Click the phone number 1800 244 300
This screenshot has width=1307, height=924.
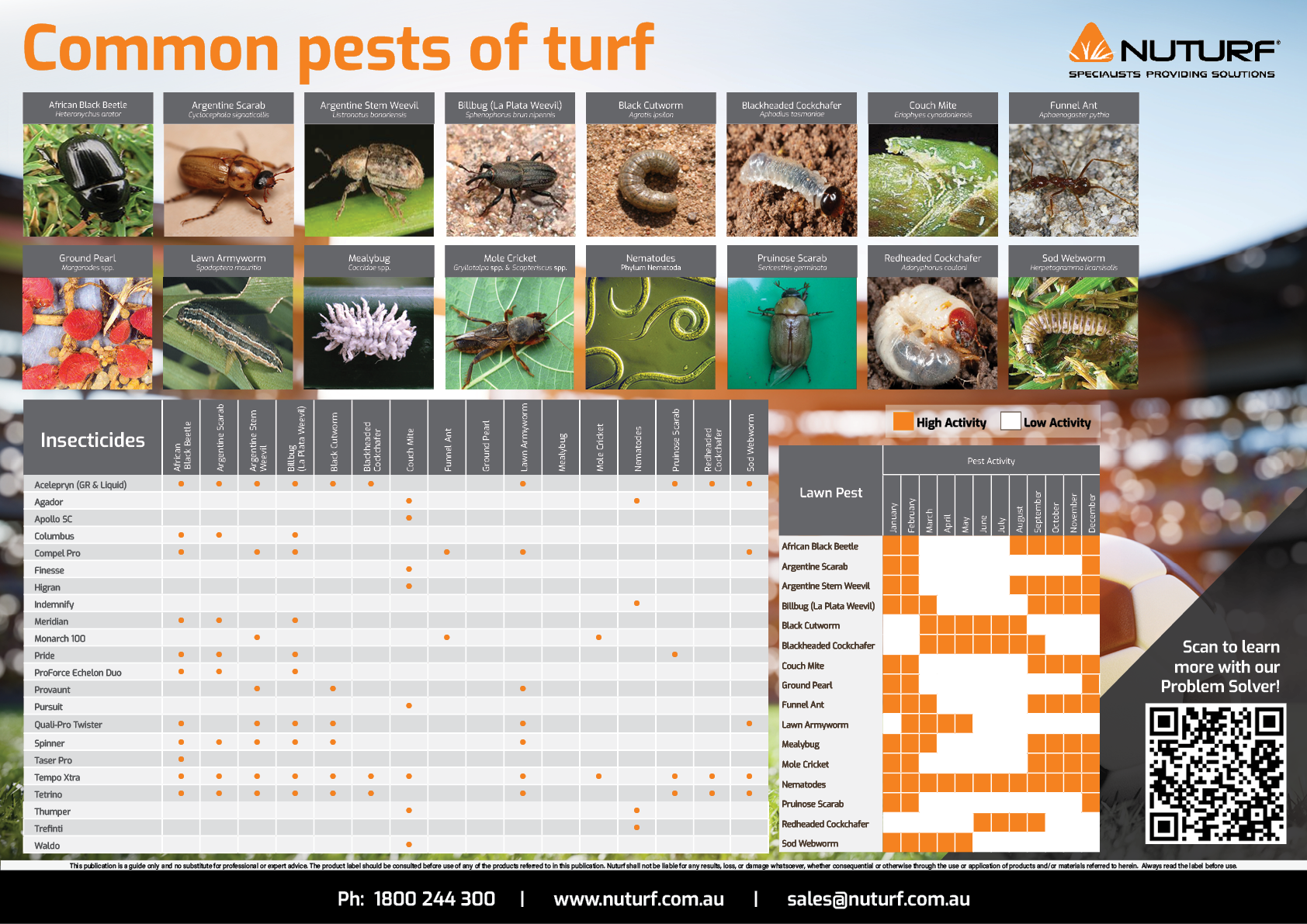click(435, 899)
